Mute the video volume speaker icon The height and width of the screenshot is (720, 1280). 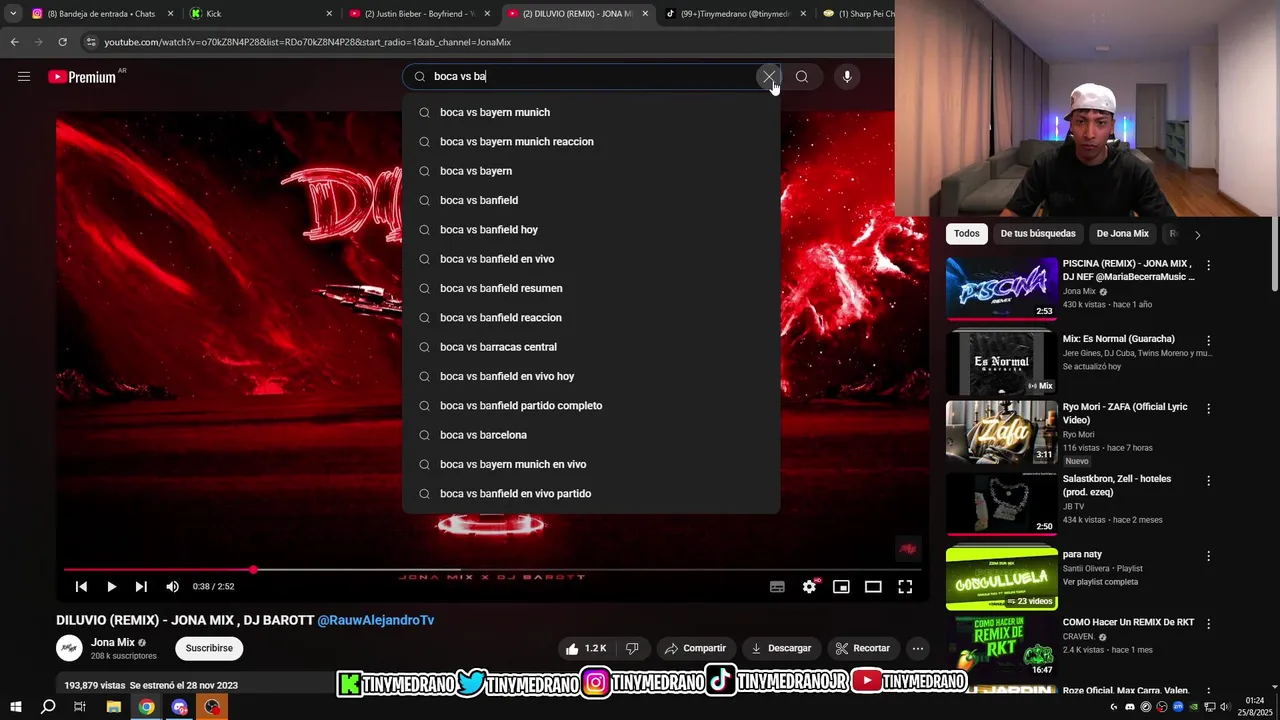172,587
